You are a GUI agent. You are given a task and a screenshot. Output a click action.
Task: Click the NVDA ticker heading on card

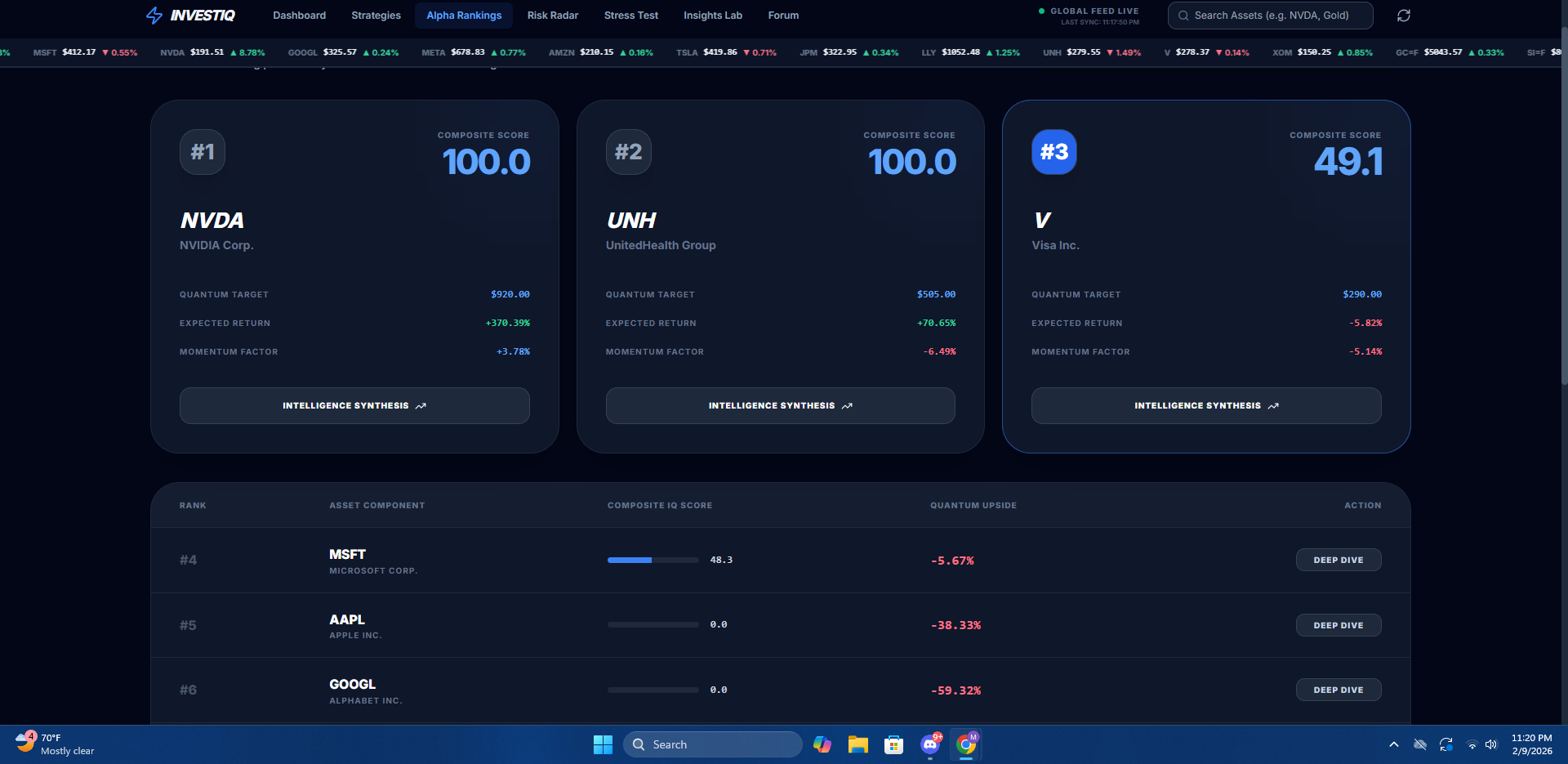coord(212,221)
